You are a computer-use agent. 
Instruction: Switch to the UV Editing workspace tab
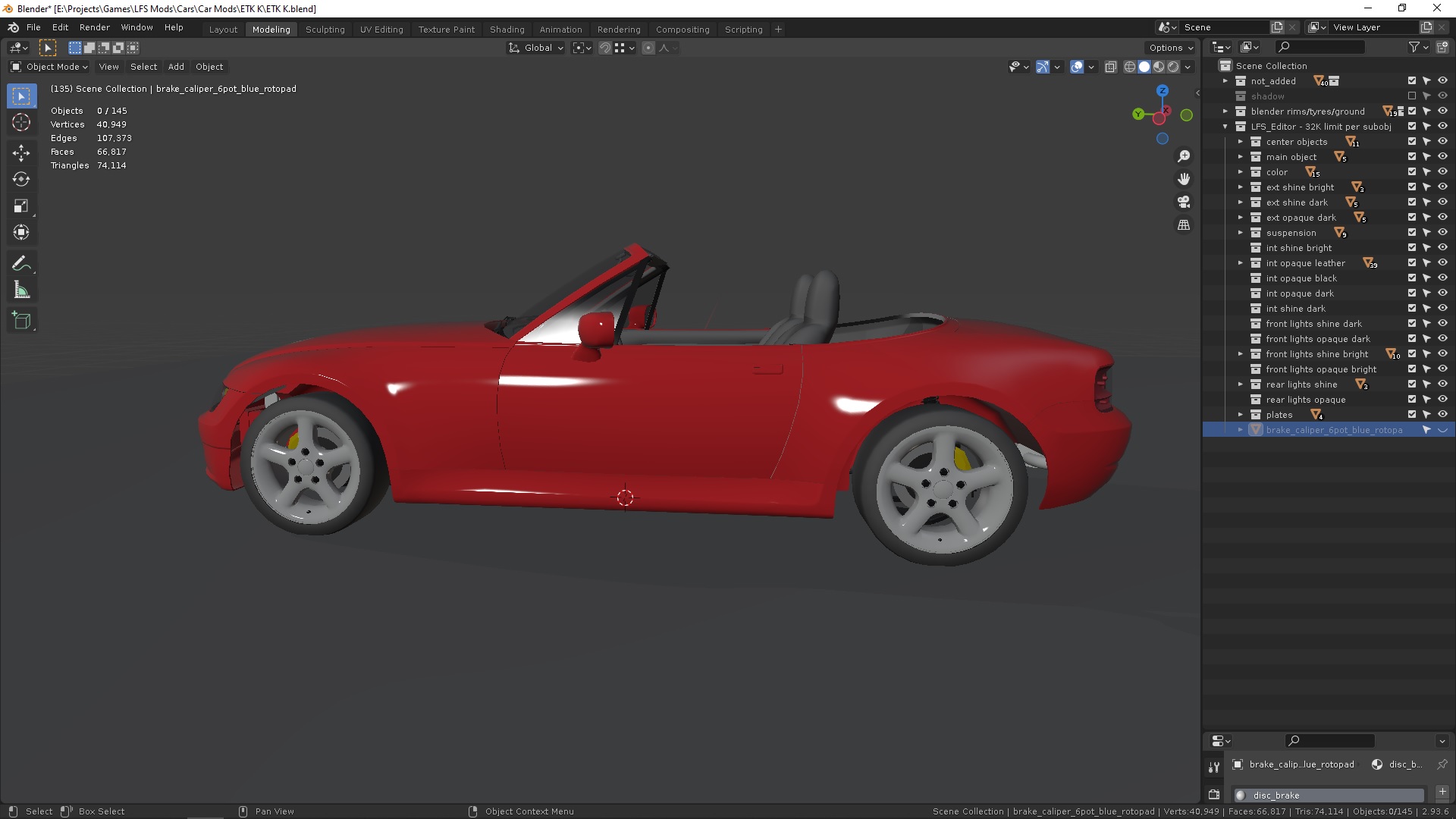click(381, 30)
